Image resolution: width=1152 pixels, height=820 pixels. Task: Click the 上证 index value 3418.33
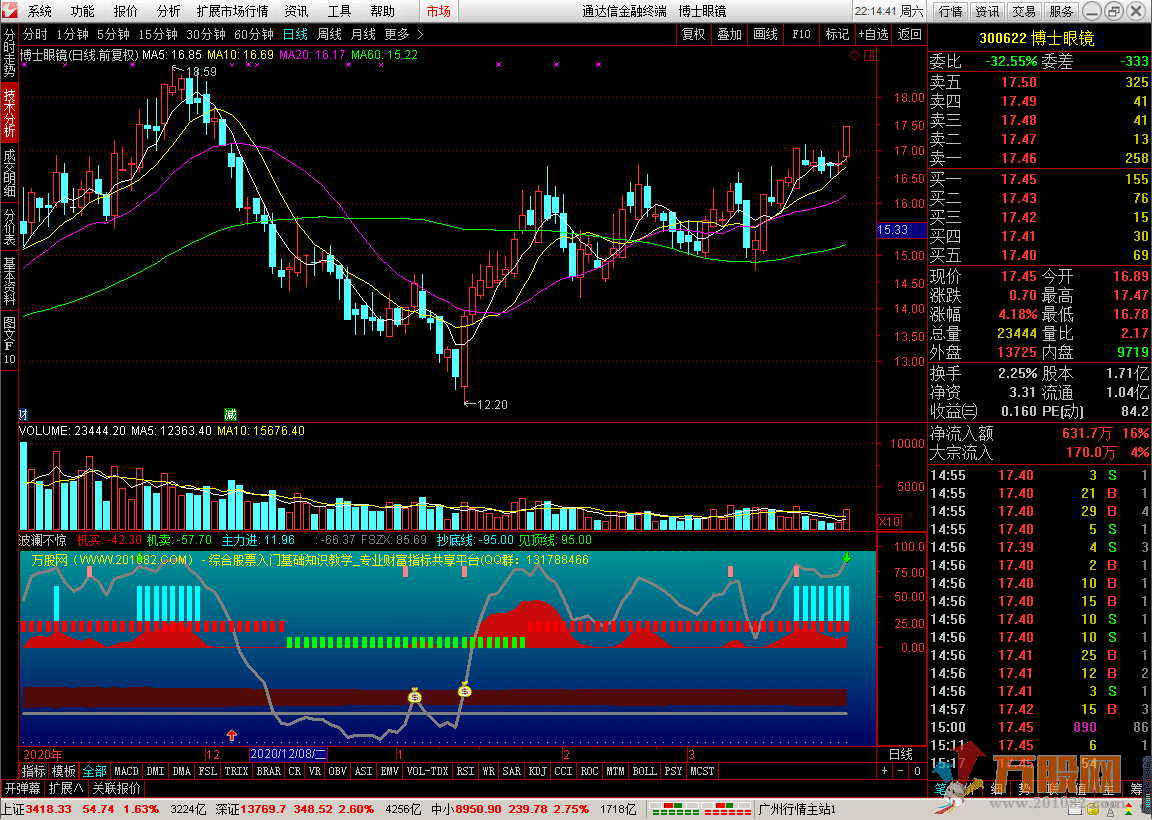point(50,810)
